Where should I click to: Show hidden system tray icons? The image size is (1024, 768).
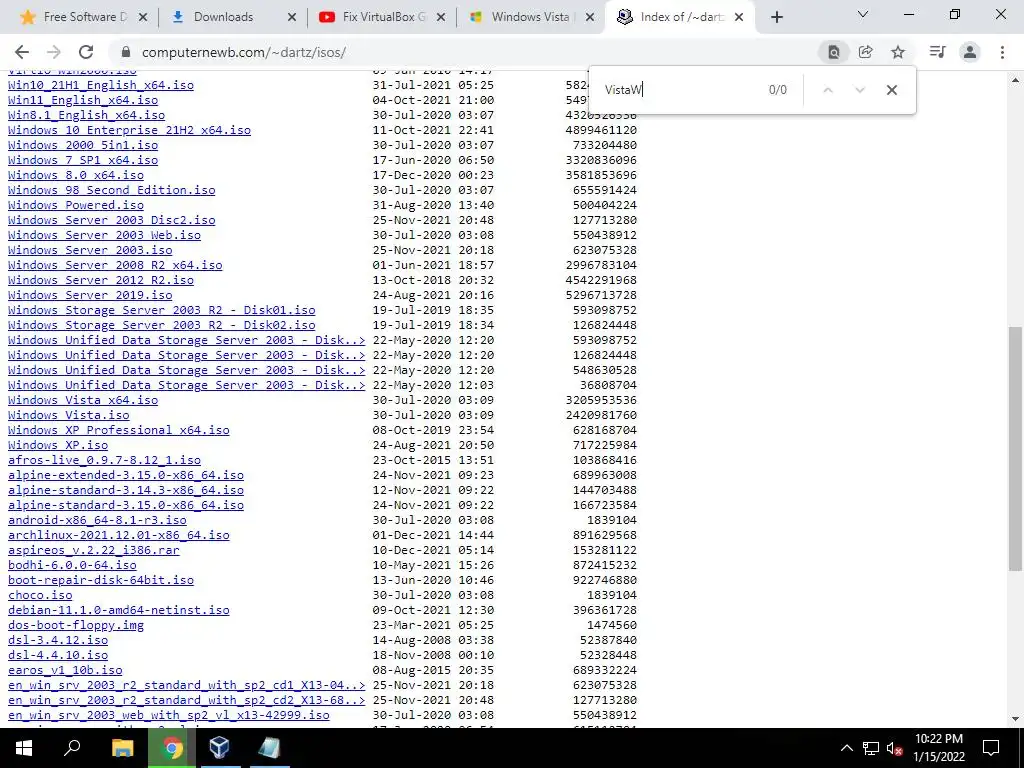pos(846,748)
